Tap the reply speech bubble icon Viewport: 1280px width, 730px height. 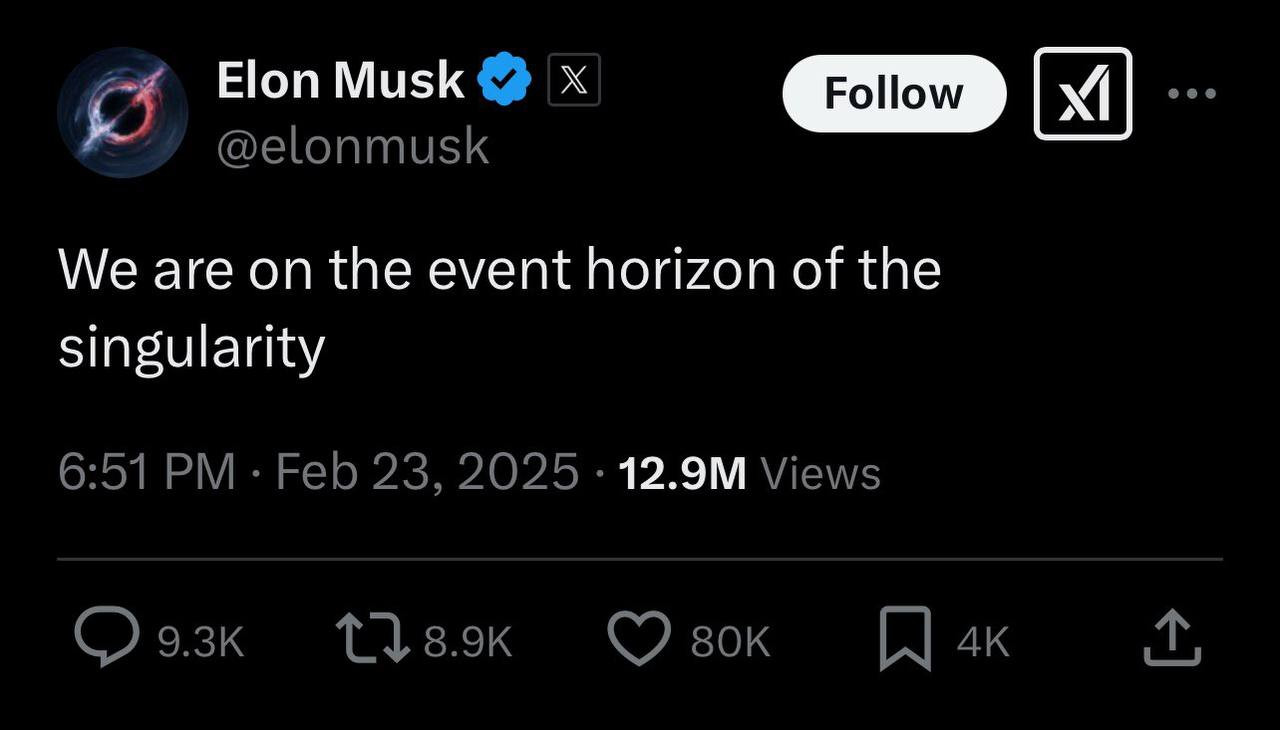pyautogui.click(x=108, y=640)
